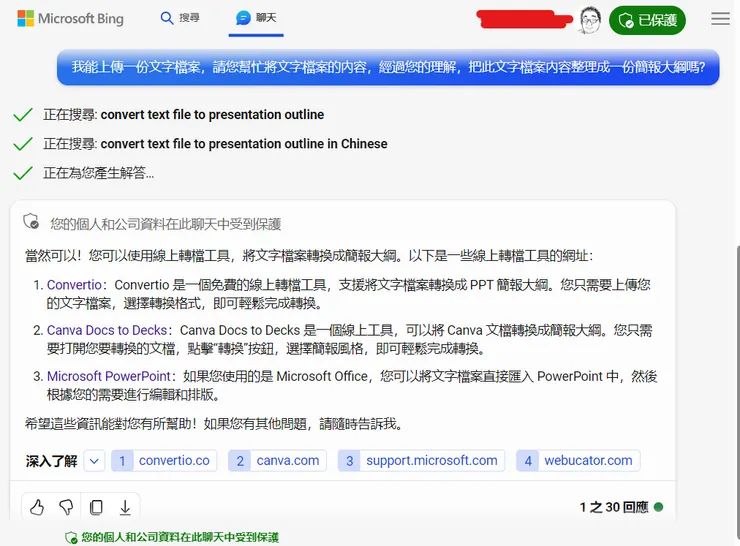The width and height of the screenshot is (740, 546).
Task: Click the user question message bubble
Action: tap(388, 67)
